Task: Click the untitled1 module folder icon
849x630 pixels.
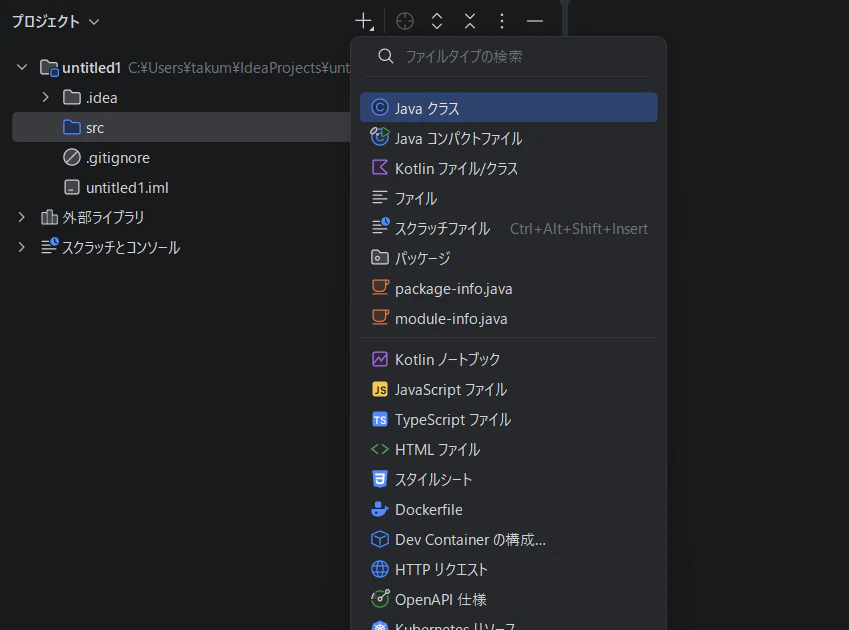Action: pos(49,68)
